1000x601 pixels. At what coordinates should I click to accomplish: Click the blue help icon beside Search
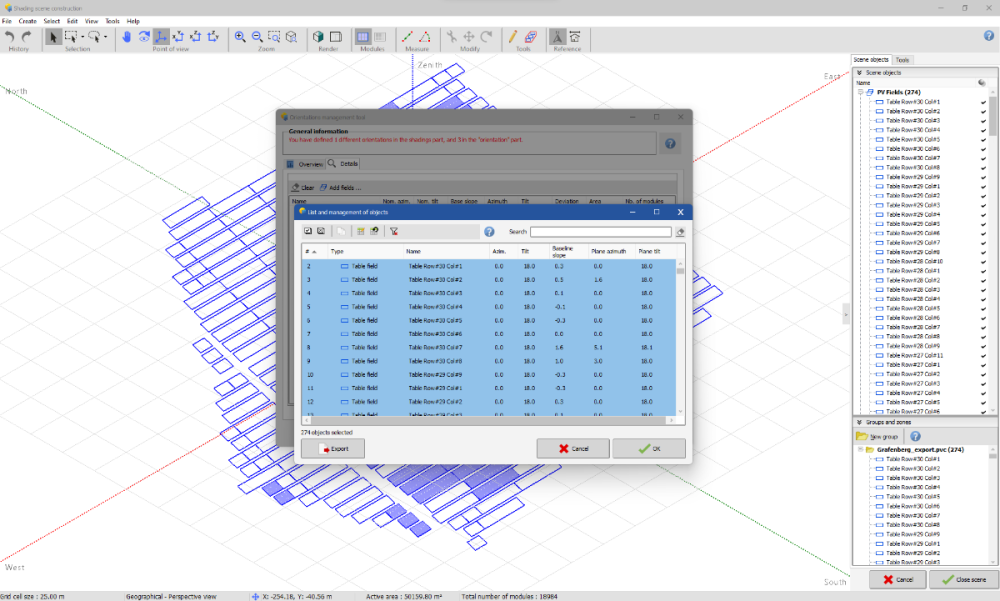click(x=489, y=231)
